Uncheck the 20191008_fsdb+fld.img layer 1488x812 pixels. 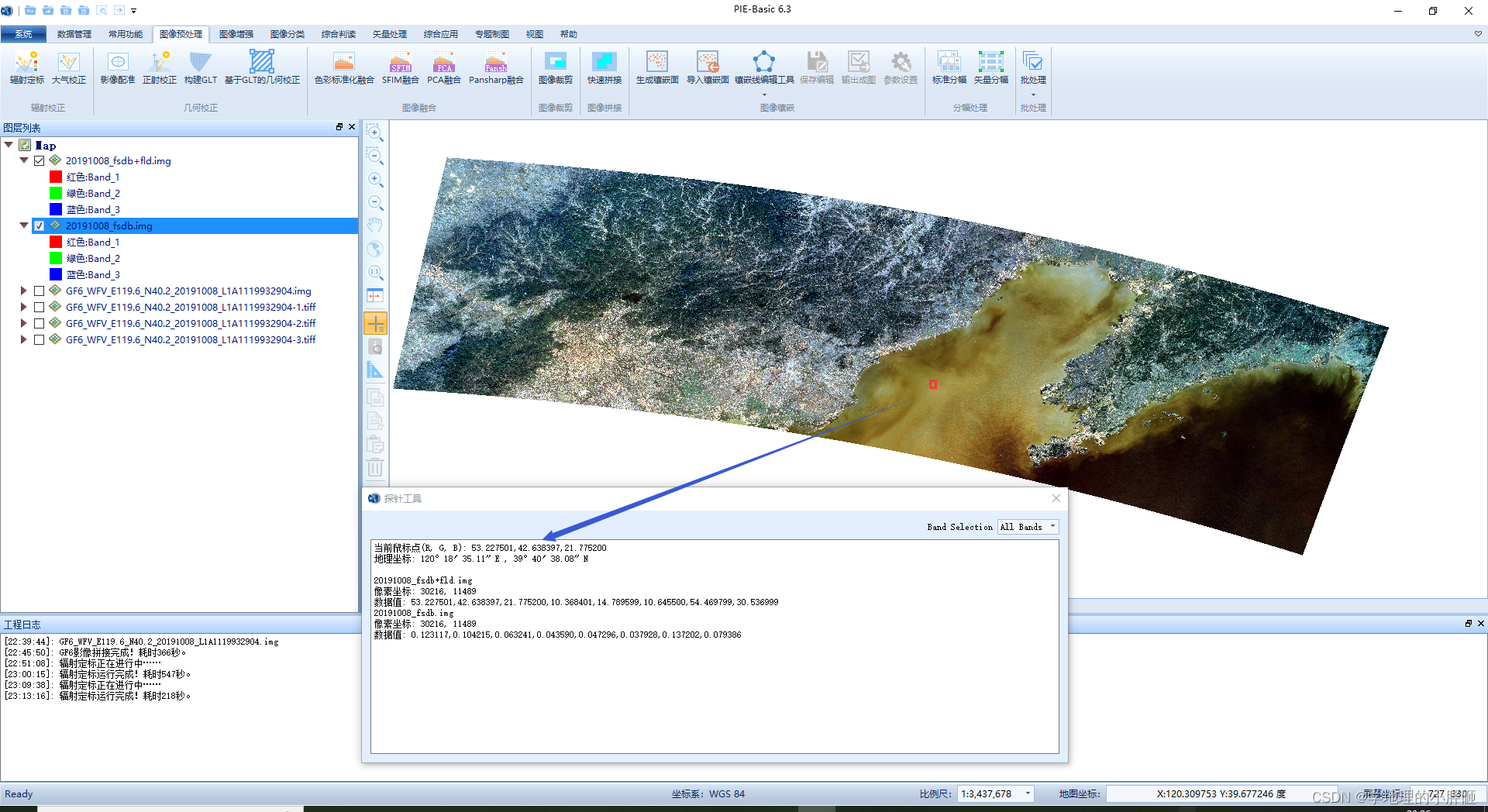pos(39,160)
